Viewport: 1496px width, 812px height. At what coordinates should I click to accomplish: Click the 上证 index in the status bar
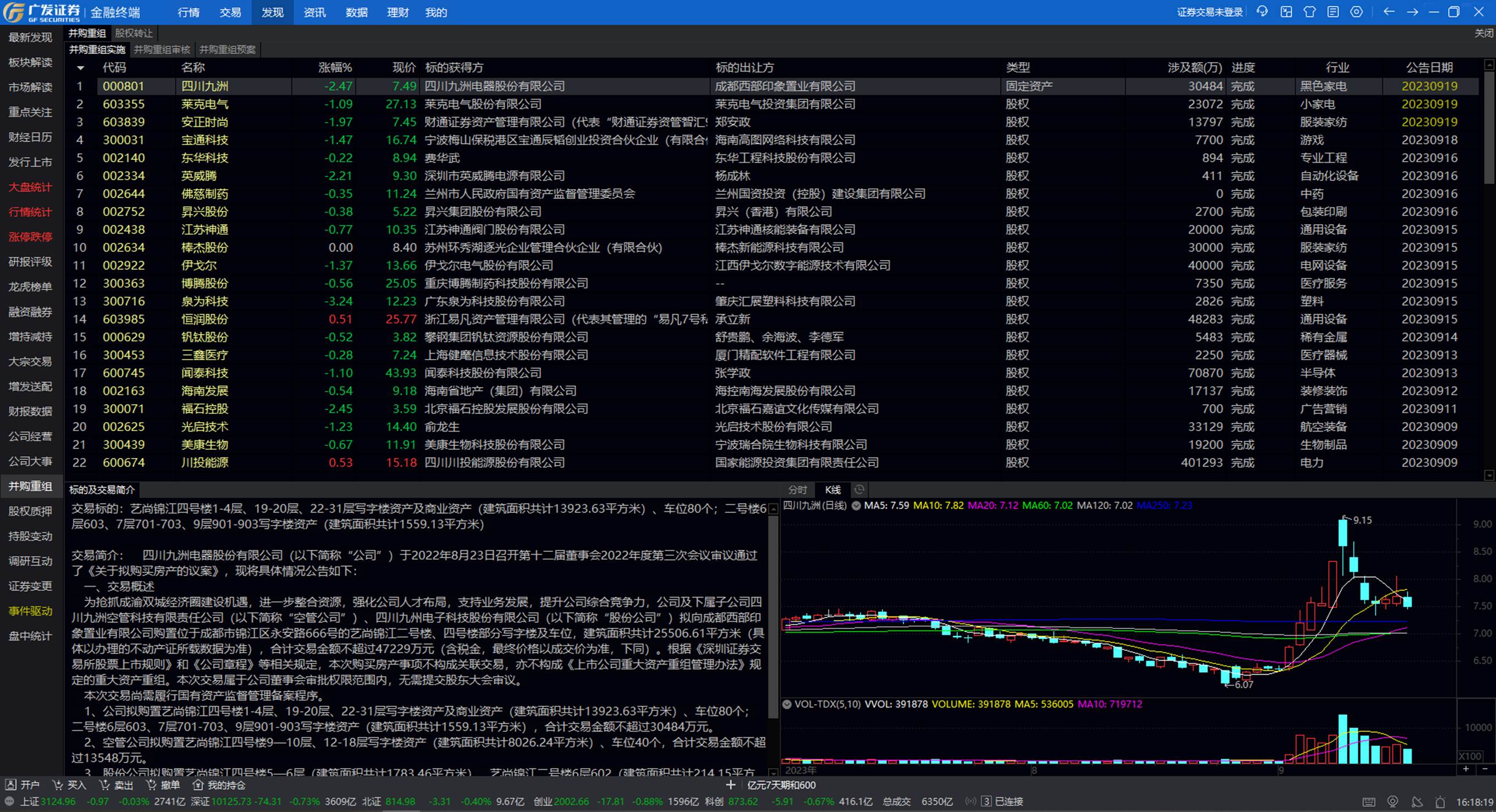click(48, 802)
